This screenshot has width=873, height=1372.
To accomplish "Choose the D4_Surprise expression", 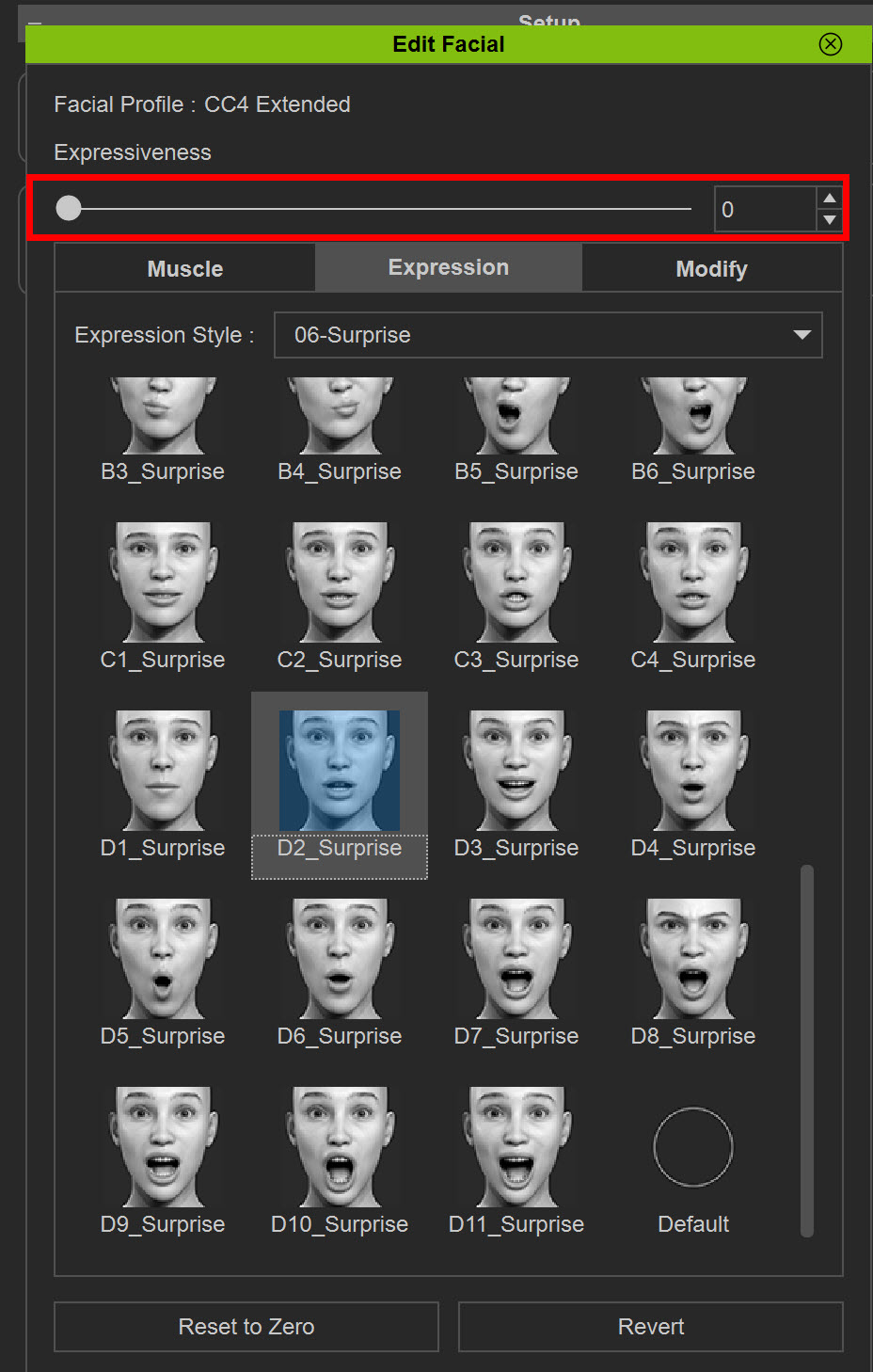I will click(693, 771).
